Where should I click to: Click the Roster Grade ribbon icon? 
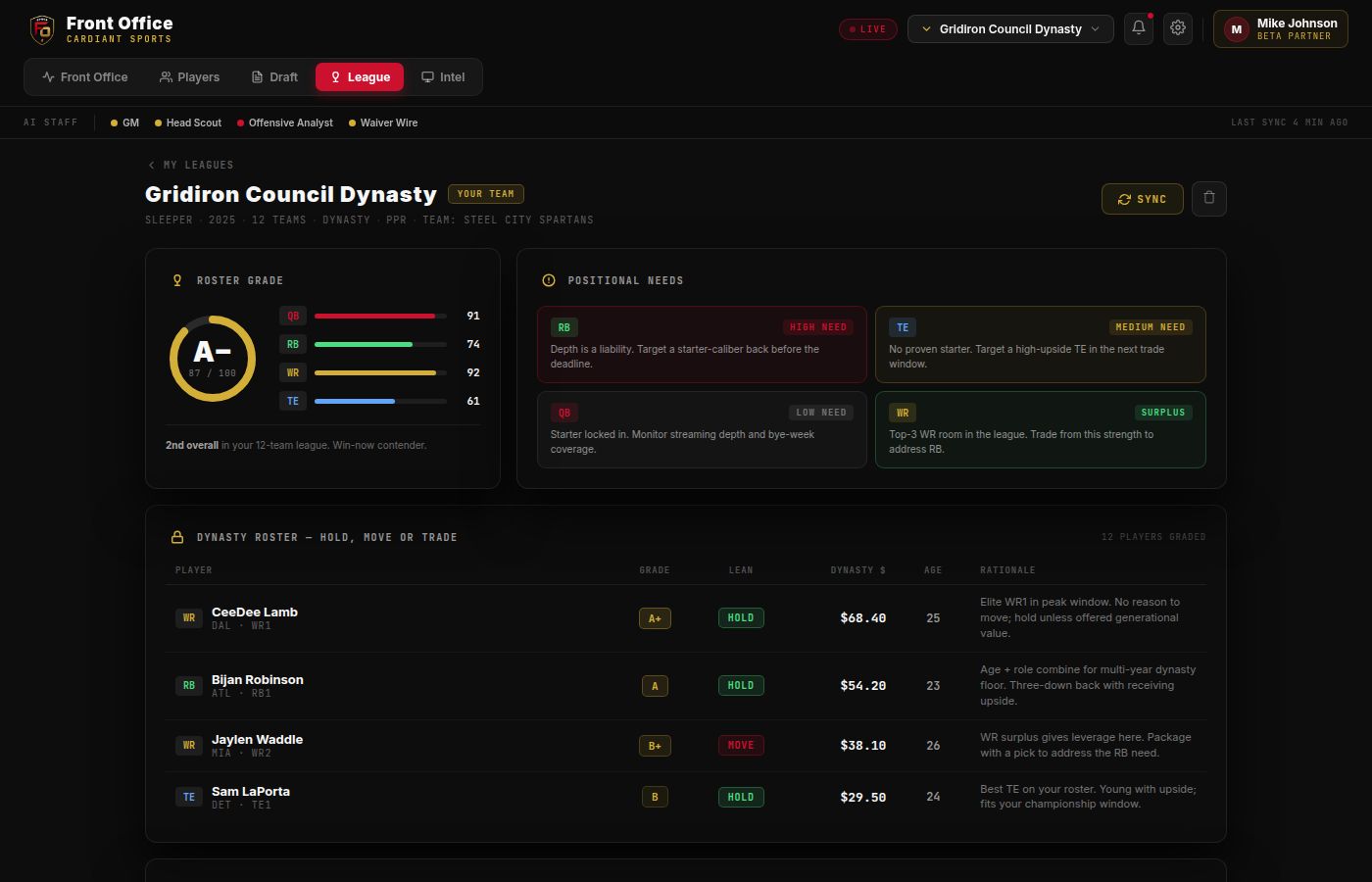click(177, 280)
